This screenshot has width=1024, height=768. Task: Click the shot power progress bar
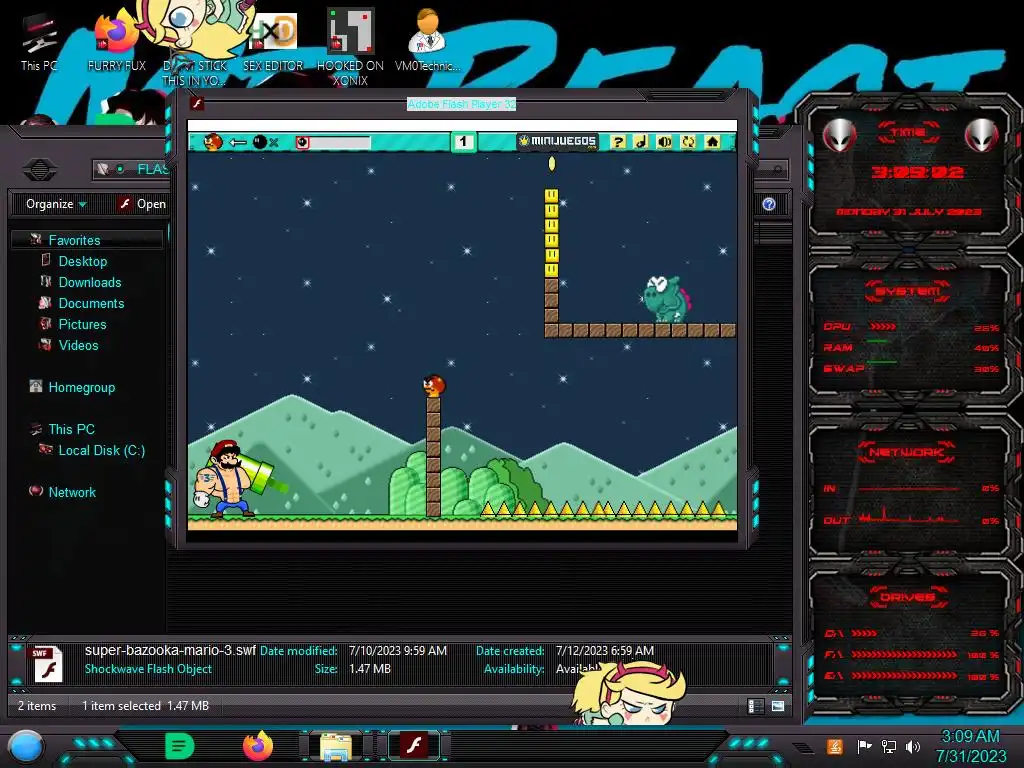pos(333,142)
